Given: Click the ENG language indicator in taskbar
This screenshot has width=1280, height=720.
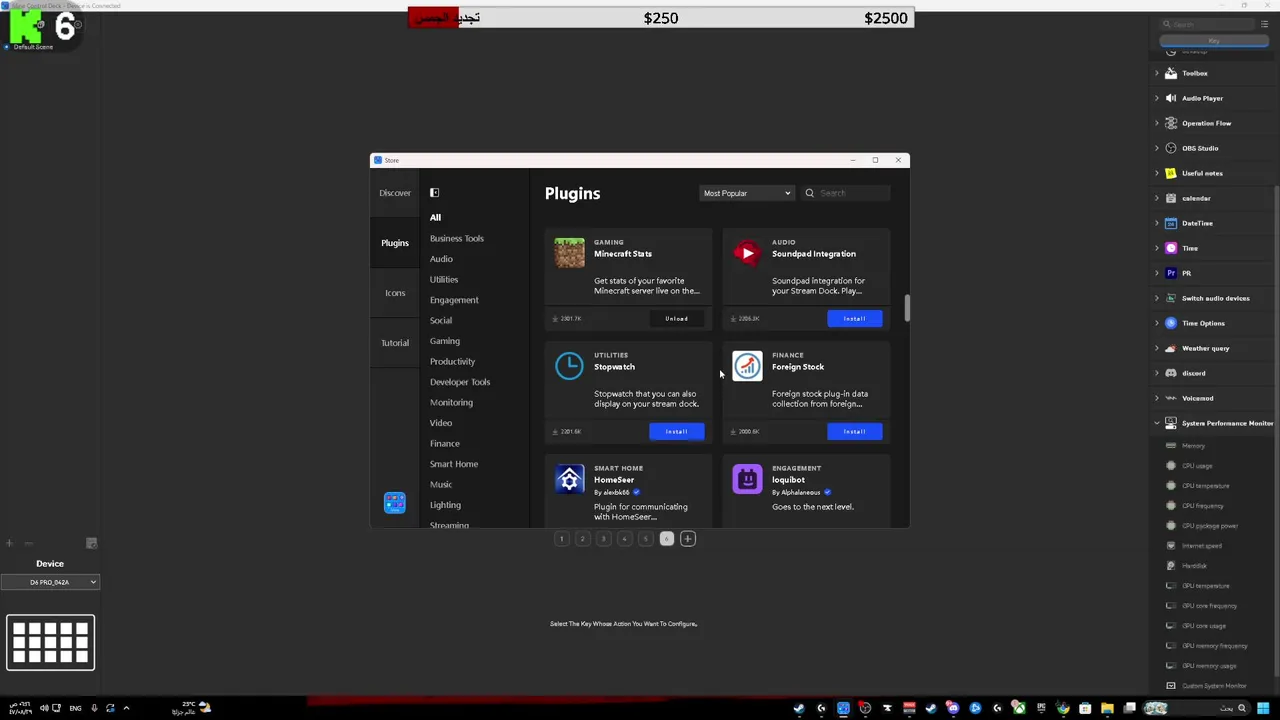Looking at the screenshot, I should click(x=75, y=708).
